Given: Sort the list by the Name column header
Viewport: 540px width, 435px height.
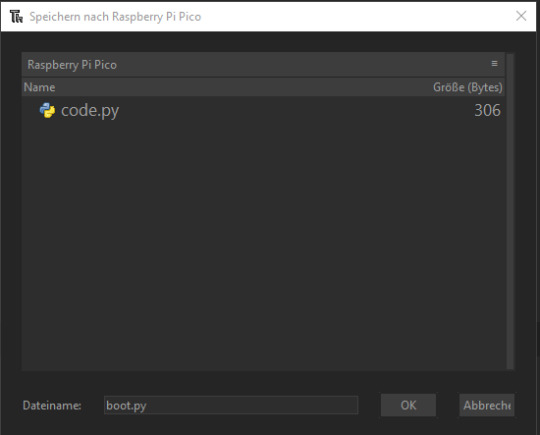Looking at the screenshot, I should [39, 87].
